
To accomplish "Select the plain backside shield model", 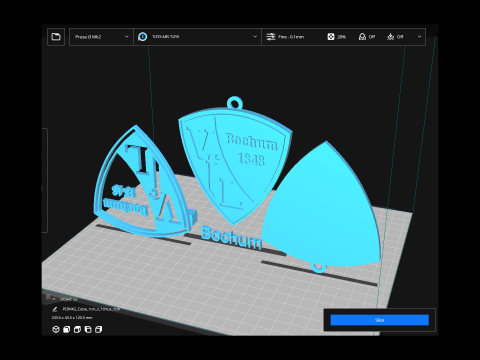I will click(323, 208).
